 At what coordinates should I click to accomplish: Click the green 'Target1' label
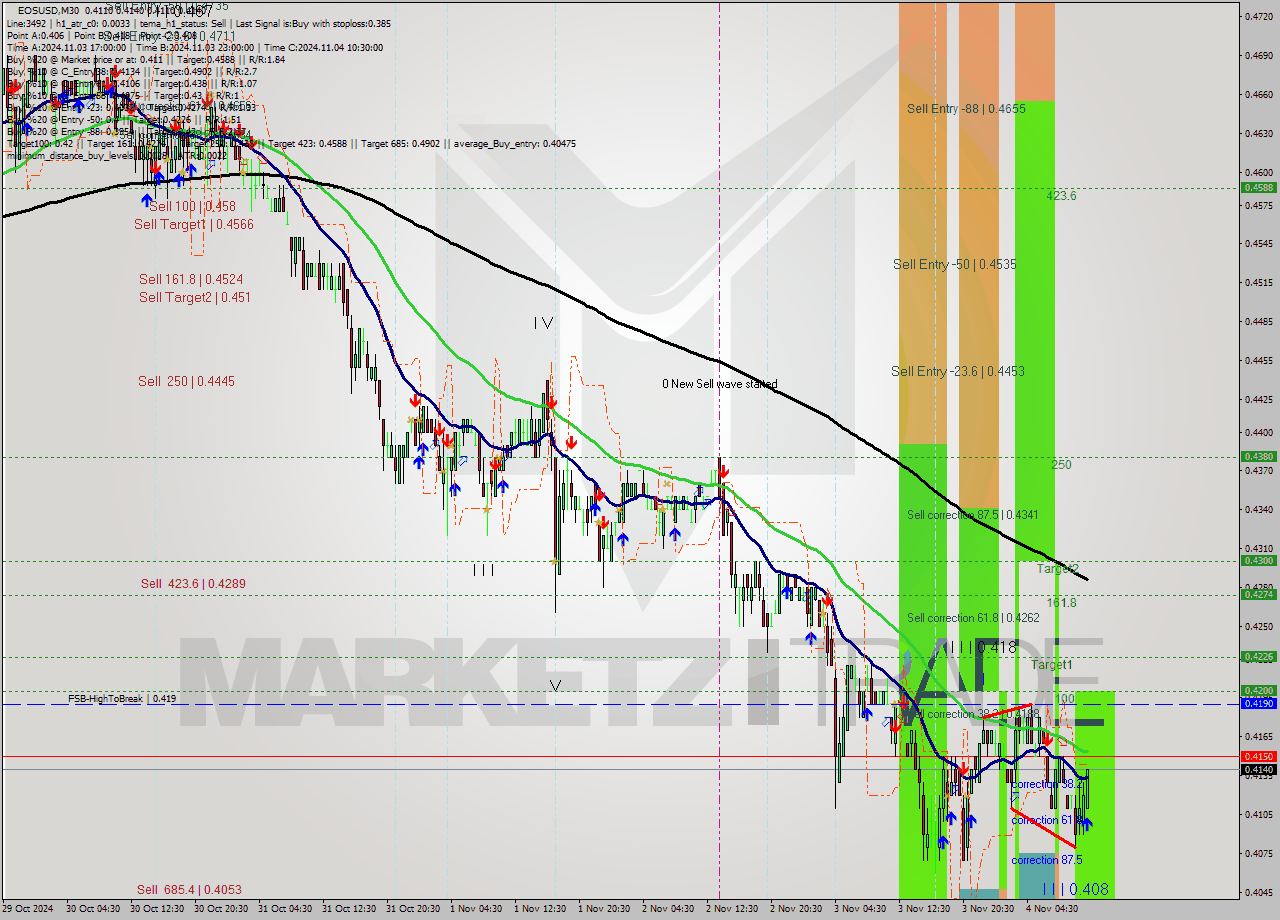click(x=1052, y=665)
